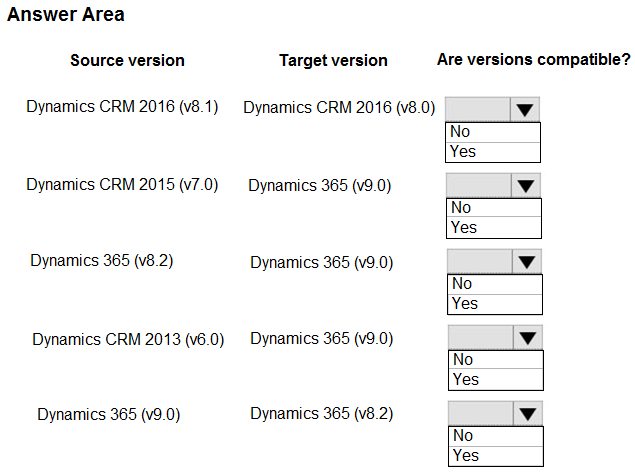Select source text Dynamics CRM 2015 (v7.0)

point(122,185)
